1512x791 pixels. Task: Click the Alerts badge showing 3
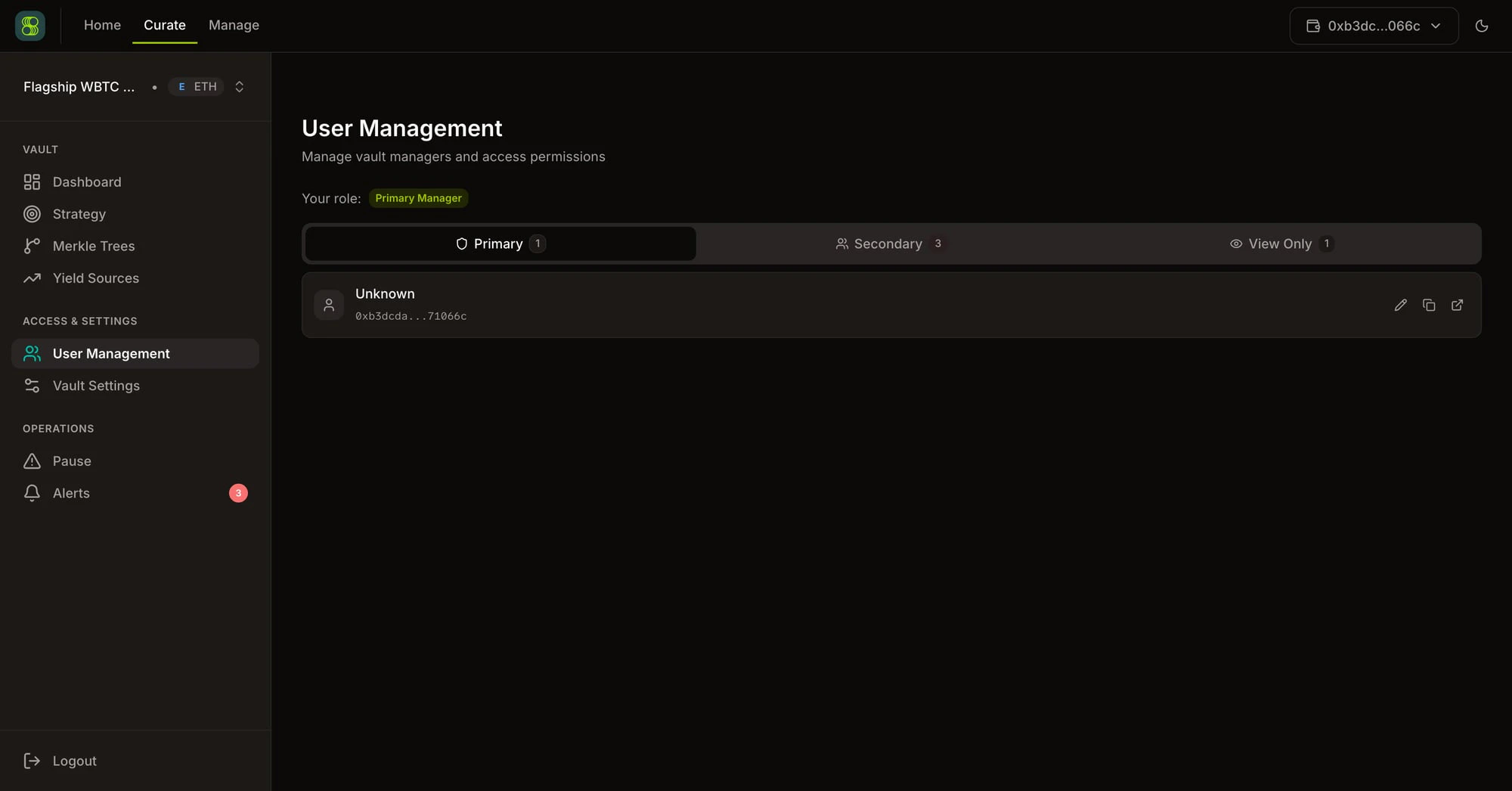238,493
